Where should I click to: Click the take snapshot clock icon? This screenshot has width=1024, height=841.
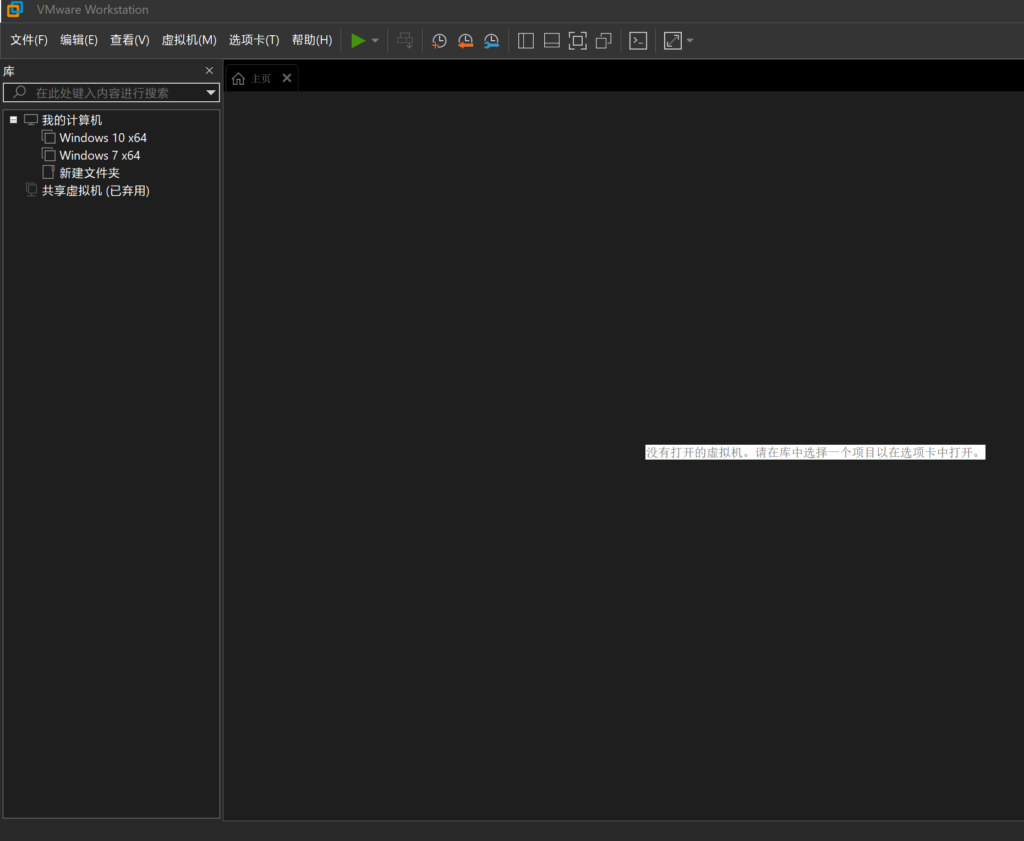coord(439,41)
